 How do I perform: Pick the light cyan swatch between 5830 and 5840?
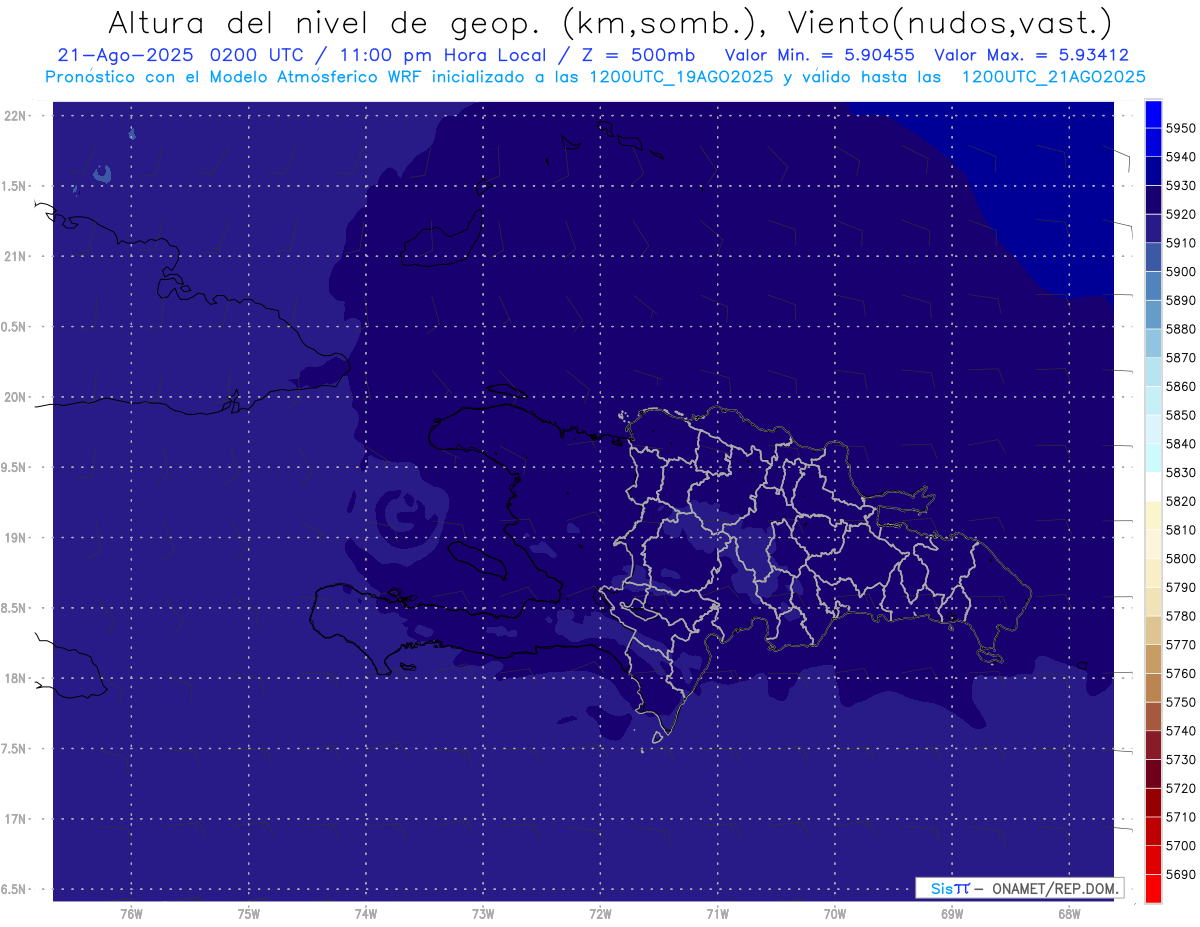[x=1153, y=458]
